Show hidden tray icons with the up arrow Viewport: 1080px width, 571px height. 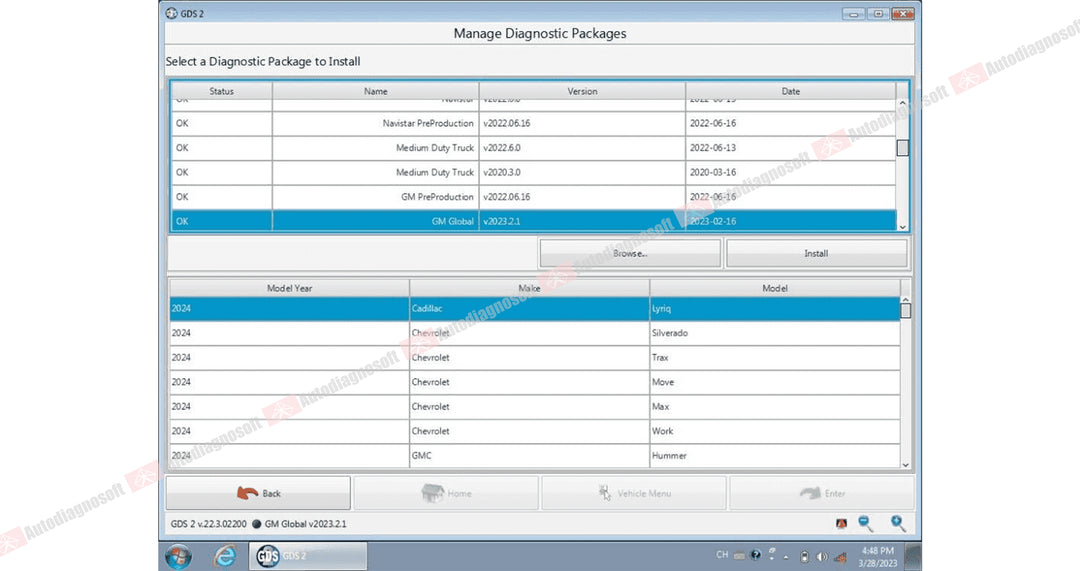[786, 557]
